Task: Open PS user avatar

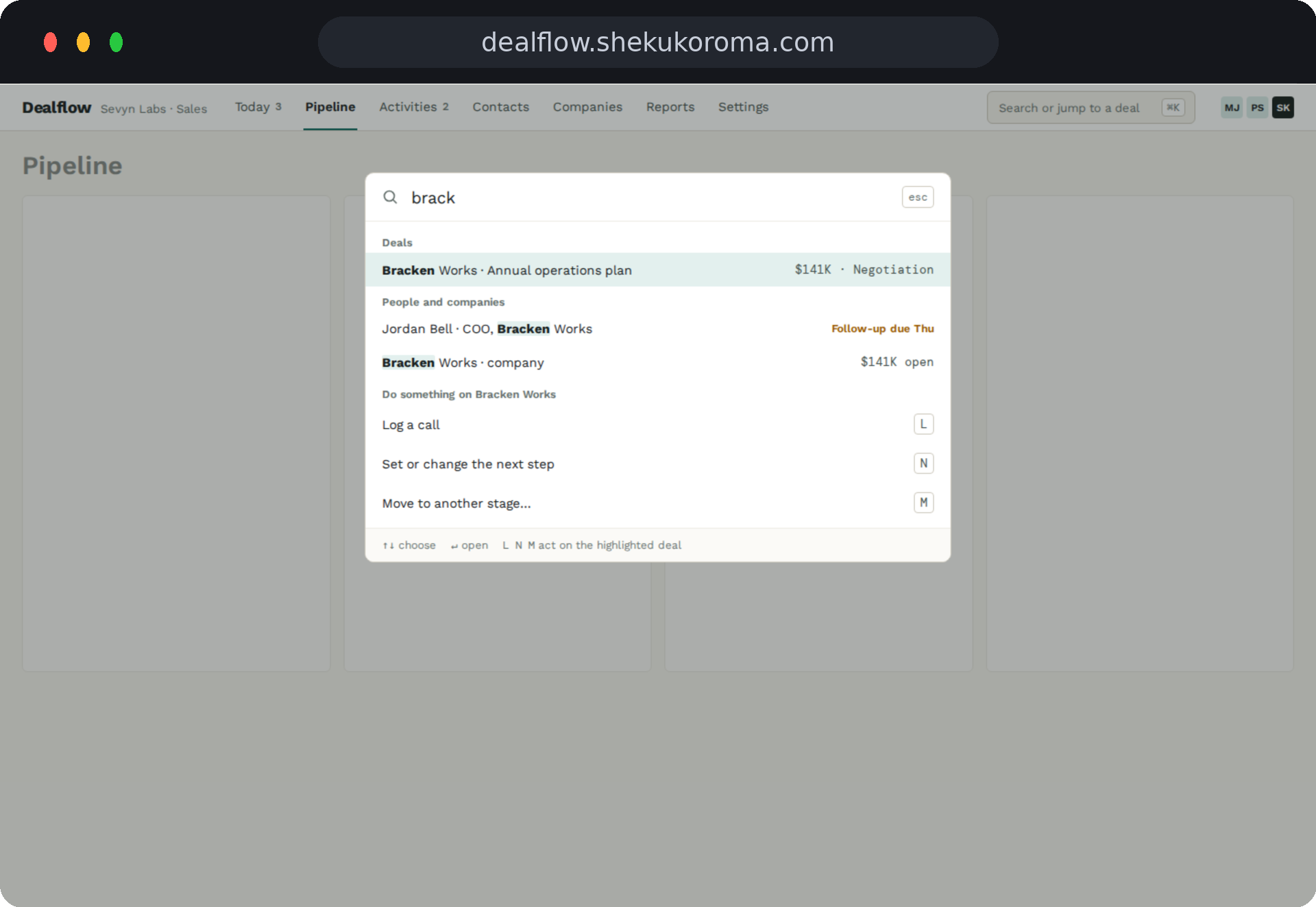Action: tap(1257, 108)
